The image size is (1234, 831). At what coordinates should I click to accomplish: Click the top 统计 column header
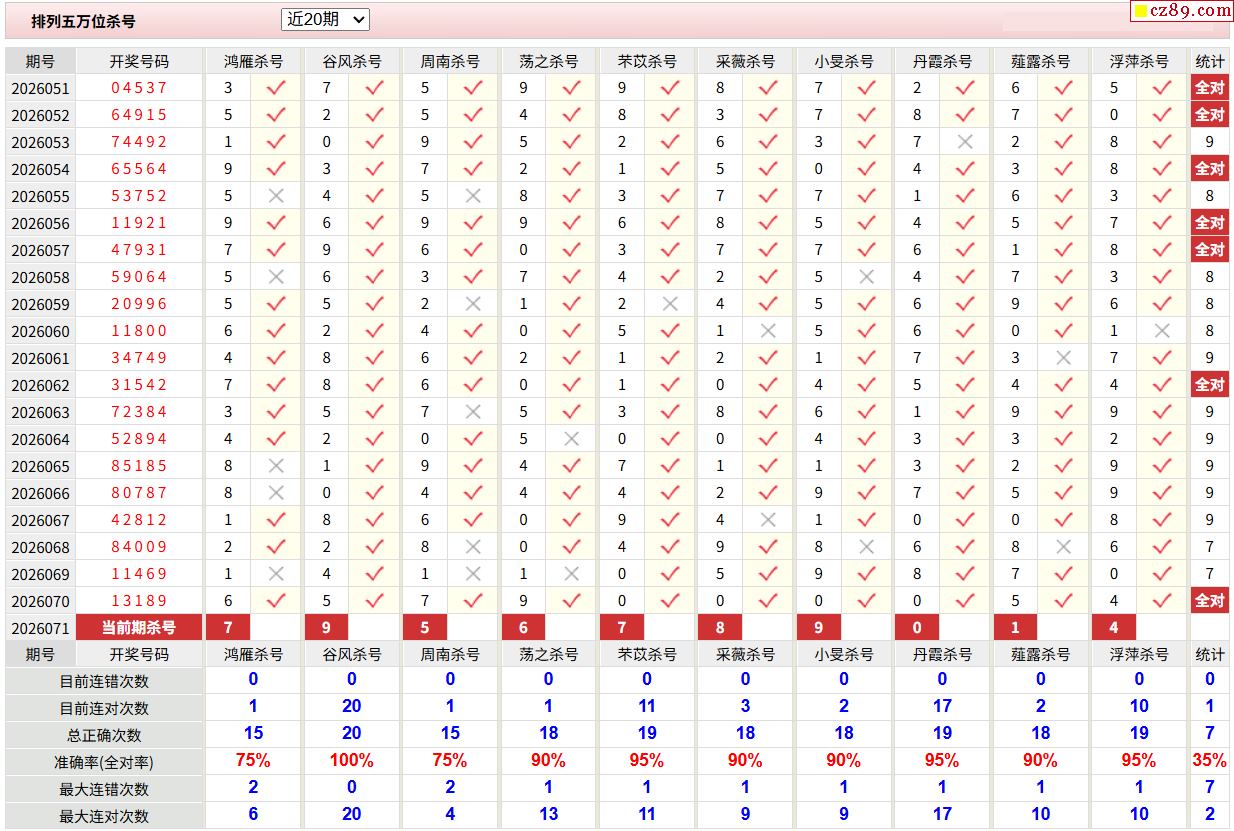(x=1209, y=61)
